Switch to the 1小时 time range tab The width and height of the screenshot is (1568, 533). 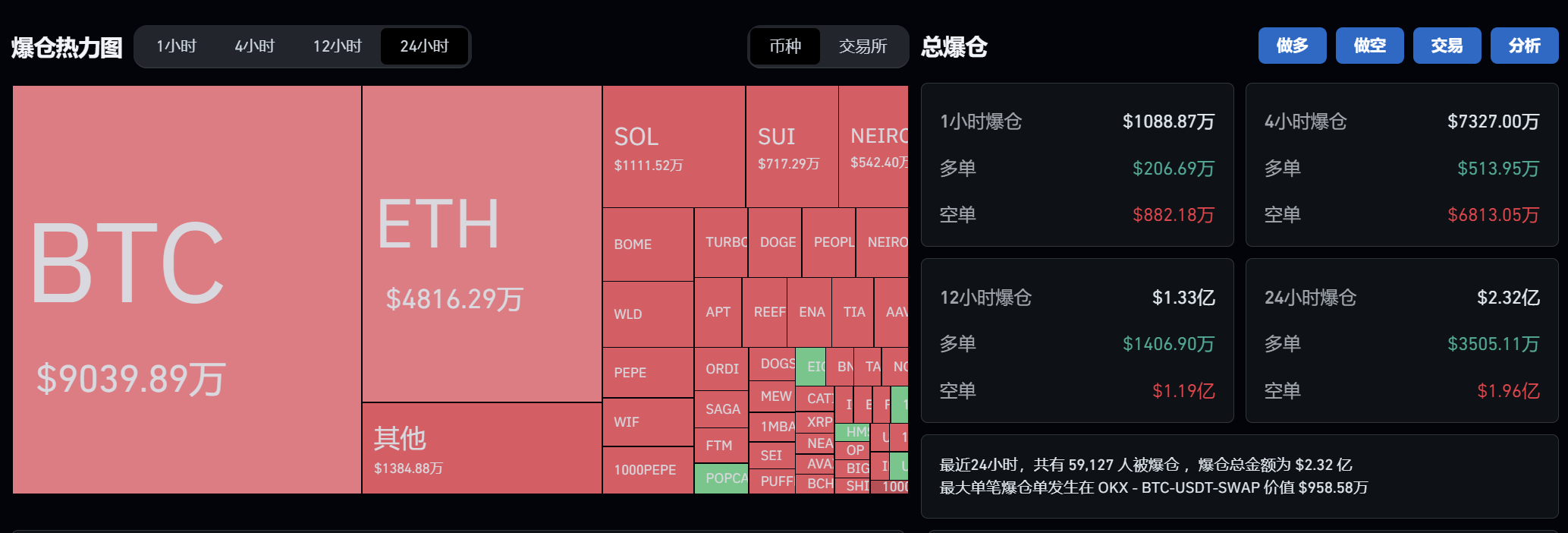tap(176, 46)
